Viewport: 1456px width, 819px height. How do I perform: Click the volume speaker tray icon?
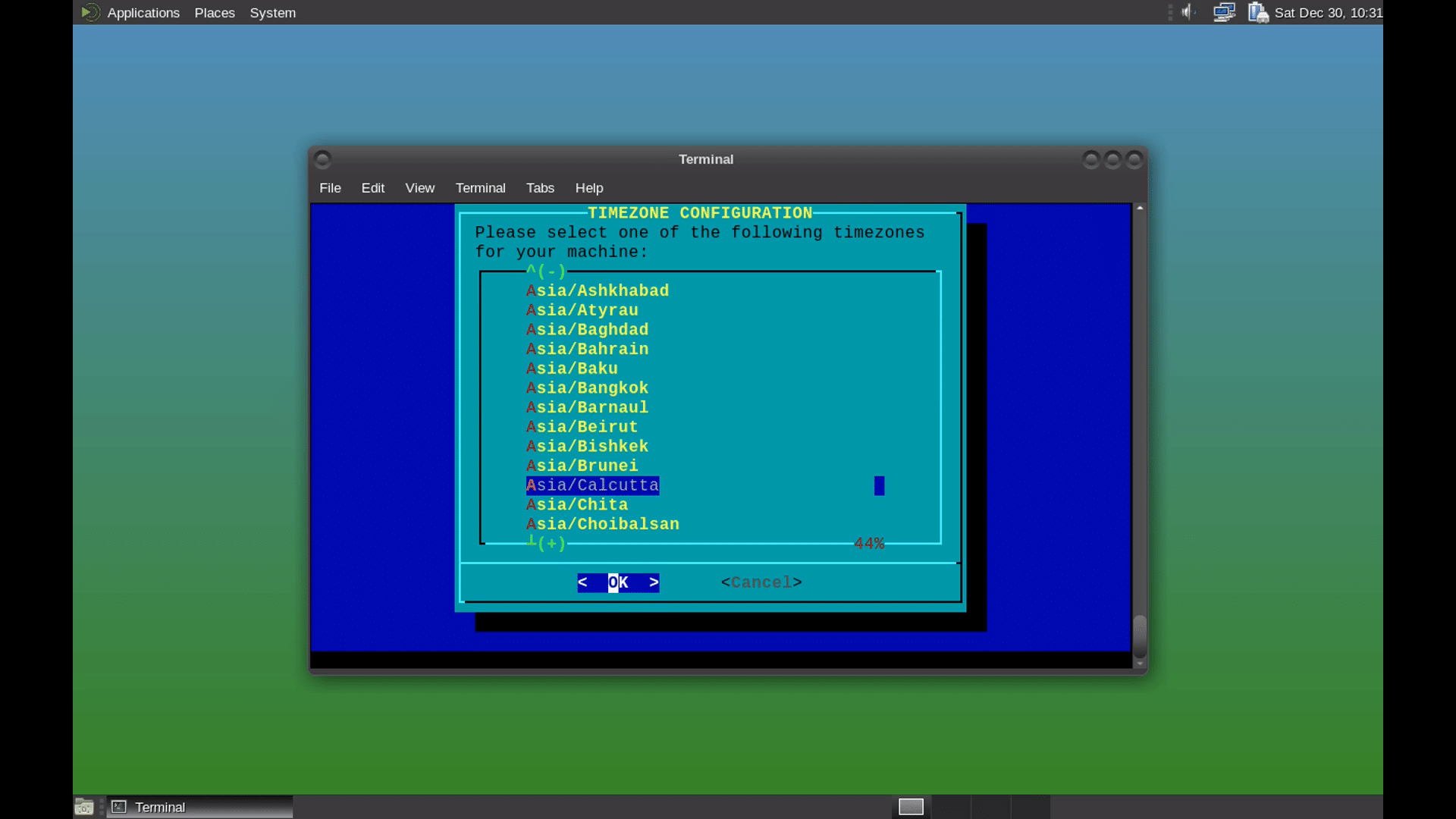click(x=1188, y=12)
